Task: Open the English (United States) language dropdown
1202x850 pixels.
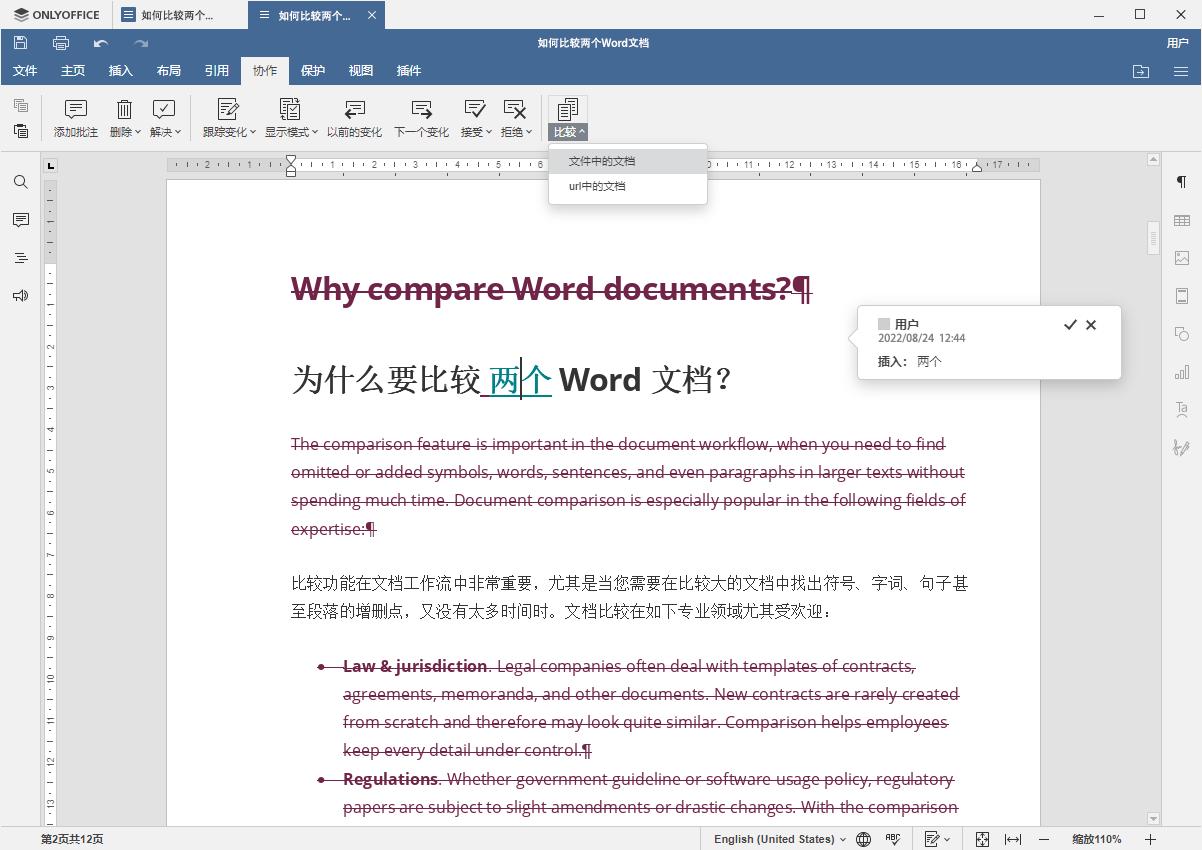Action: (x=778, y=839)
